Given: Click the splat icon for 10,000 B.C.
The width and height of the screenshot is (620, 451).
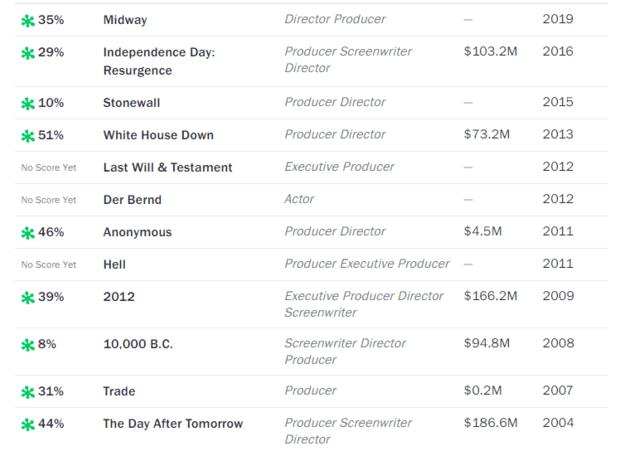Looking at the screenshot, I should click(28, 345).
